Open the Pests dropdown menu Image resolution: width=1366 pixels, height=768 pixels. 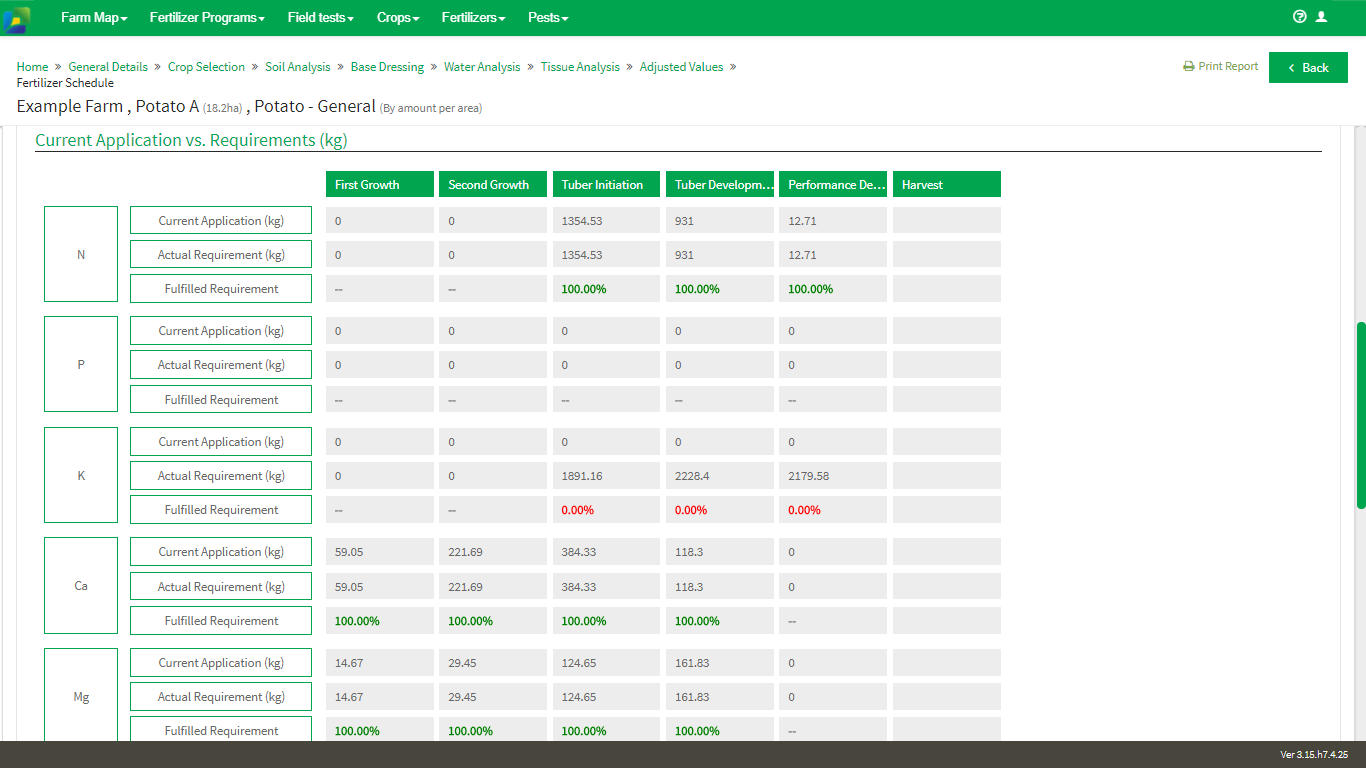pos(548,18)
